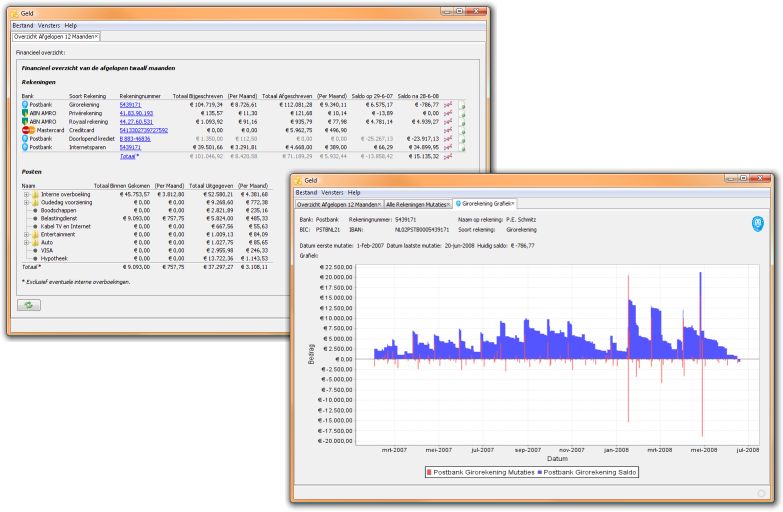This screenshot has height=512, width=783.
Task: Expand the Auto tree node
Action: pyautogui.click(x=26, y=242)
